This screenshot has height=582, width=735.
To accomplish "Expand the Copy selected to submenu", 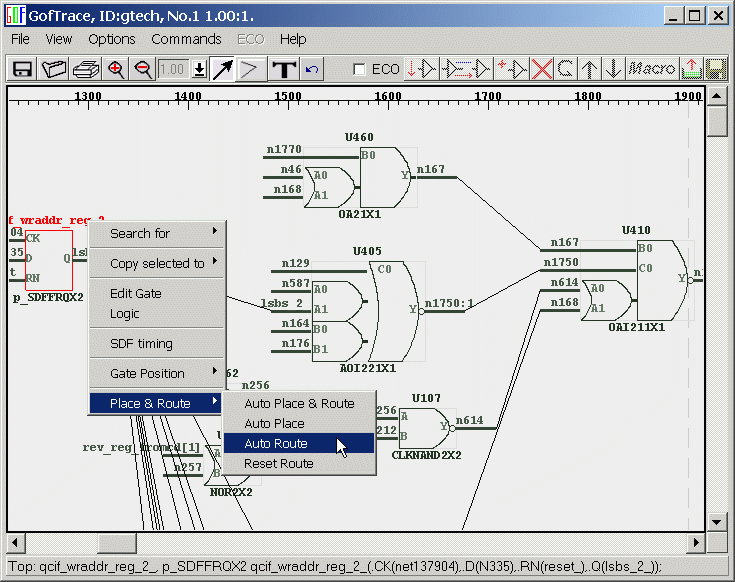I will click(156, 263).
